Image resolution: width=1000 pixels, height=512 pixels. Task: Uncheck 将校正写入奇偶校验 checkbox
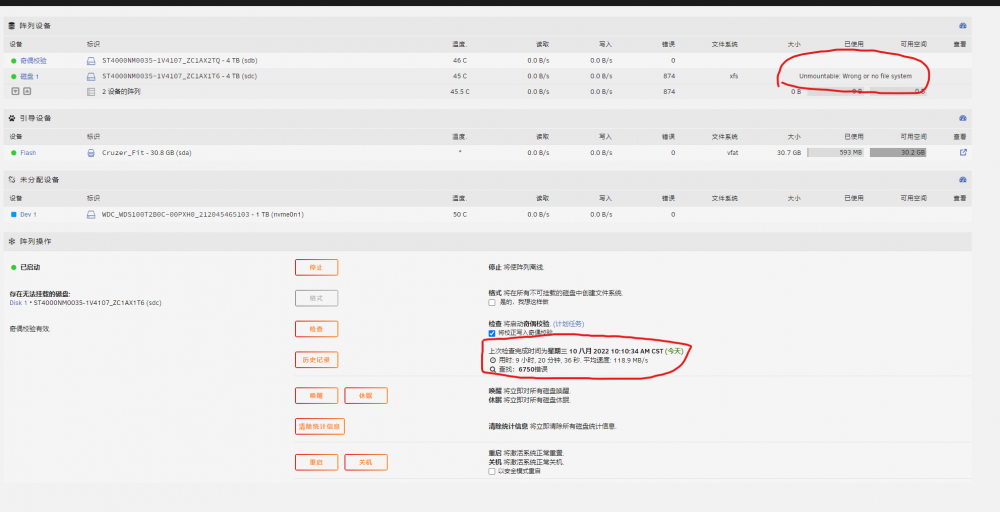[492, 333]
